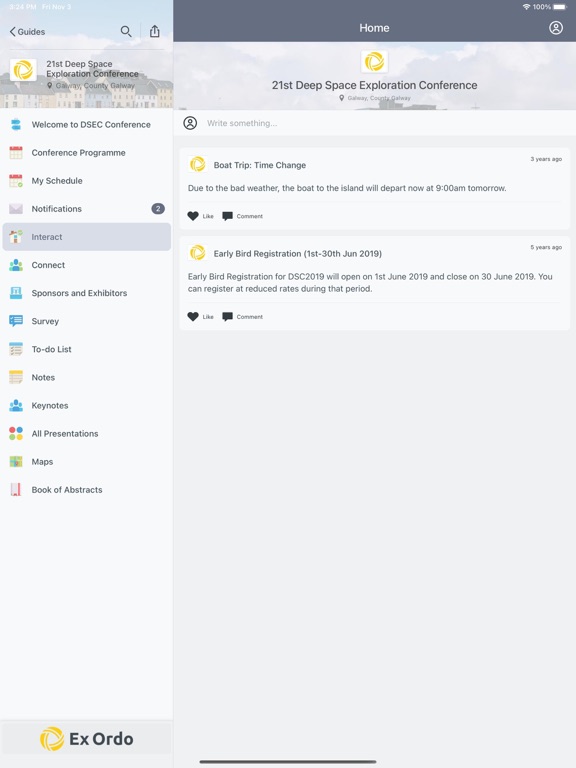This screenshot has height=768, width=576.
Task: Click the '5 years ago' timestamp
Action: coord(546,247)
